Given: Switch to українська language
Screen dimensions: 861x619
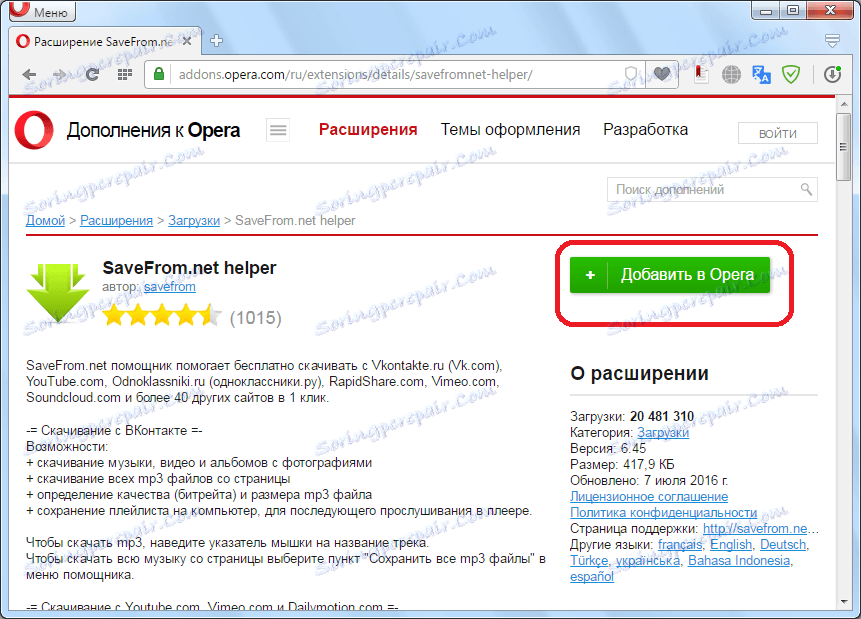Looking at the screenshot, I should pyautogui.click(x=648, y=561).
